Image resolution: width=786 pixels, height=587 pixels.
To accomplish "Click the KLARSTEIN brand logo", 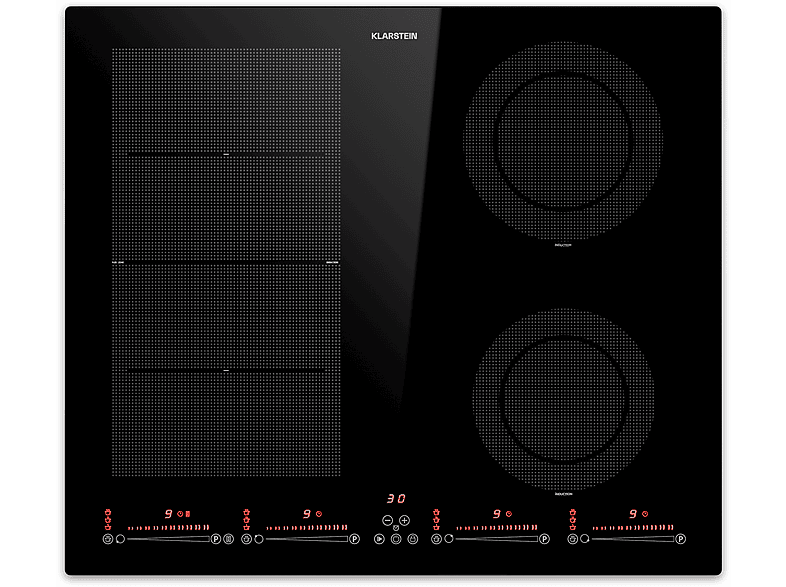I will tap(394, 36).
